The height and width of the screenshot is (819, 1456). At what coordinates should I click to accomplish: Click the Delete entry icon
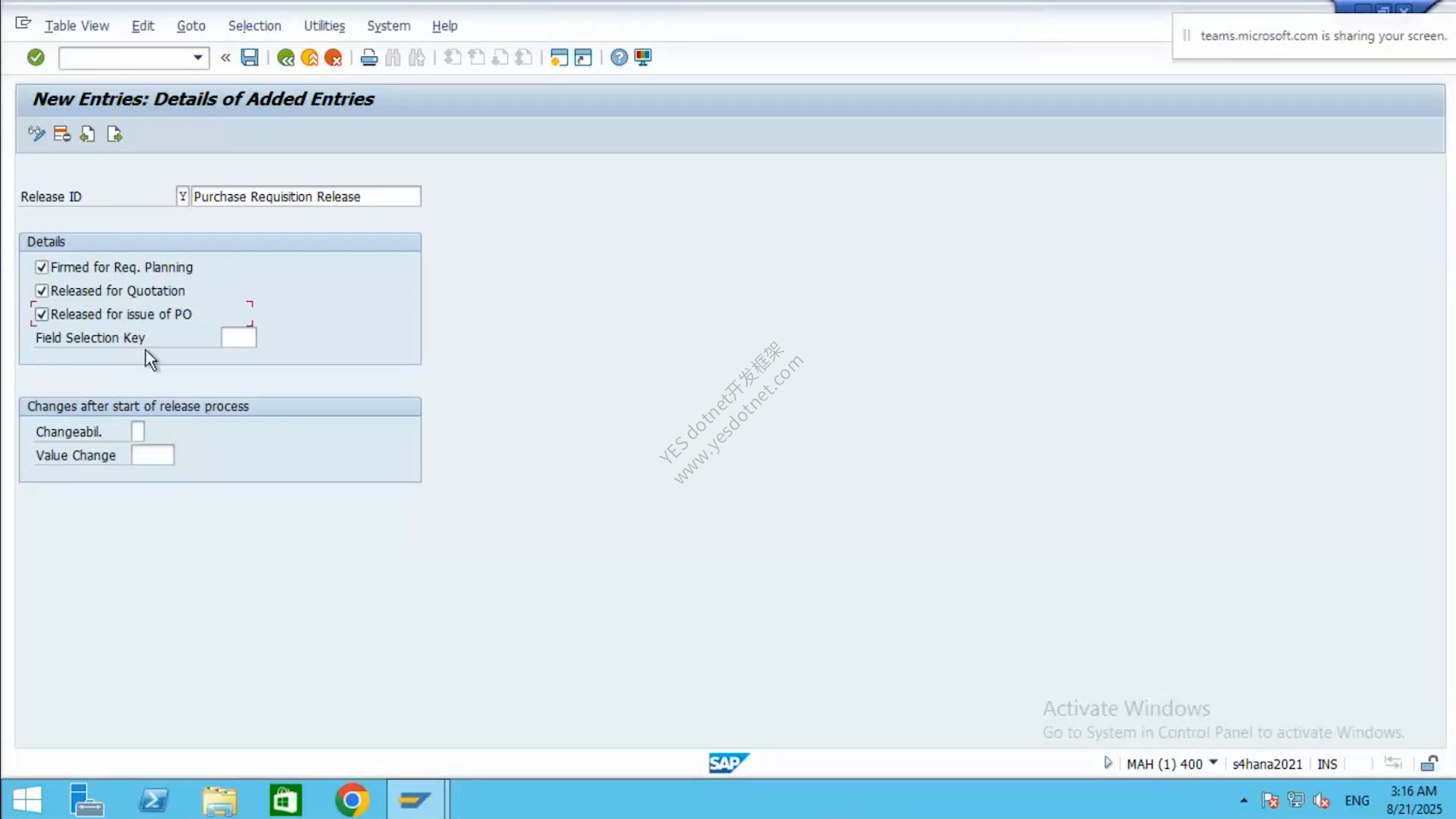click(x=62, y=135)
